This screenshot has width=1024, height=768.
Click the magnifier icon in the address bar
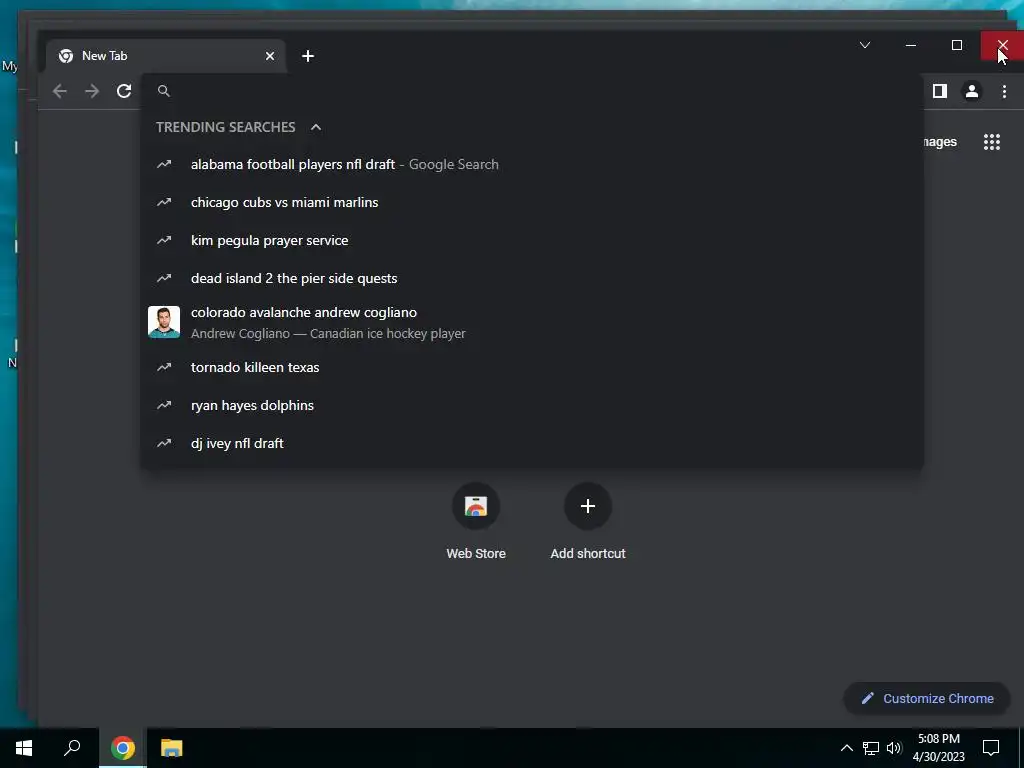click(164, 91)
